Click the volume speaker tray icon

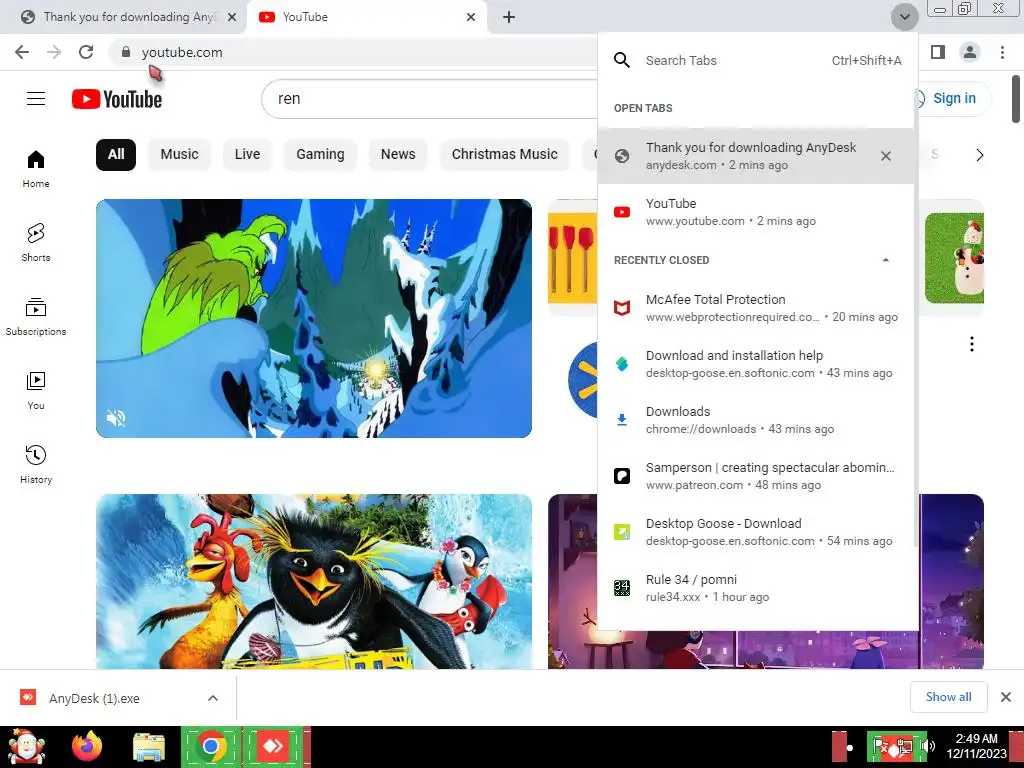coord(927,746)
